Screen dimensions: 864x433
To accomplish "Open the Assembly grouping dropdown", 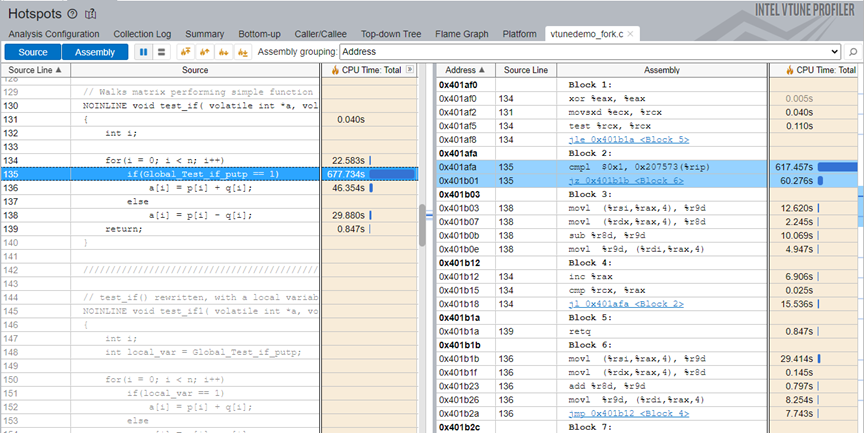I will (x=835, y=51).
